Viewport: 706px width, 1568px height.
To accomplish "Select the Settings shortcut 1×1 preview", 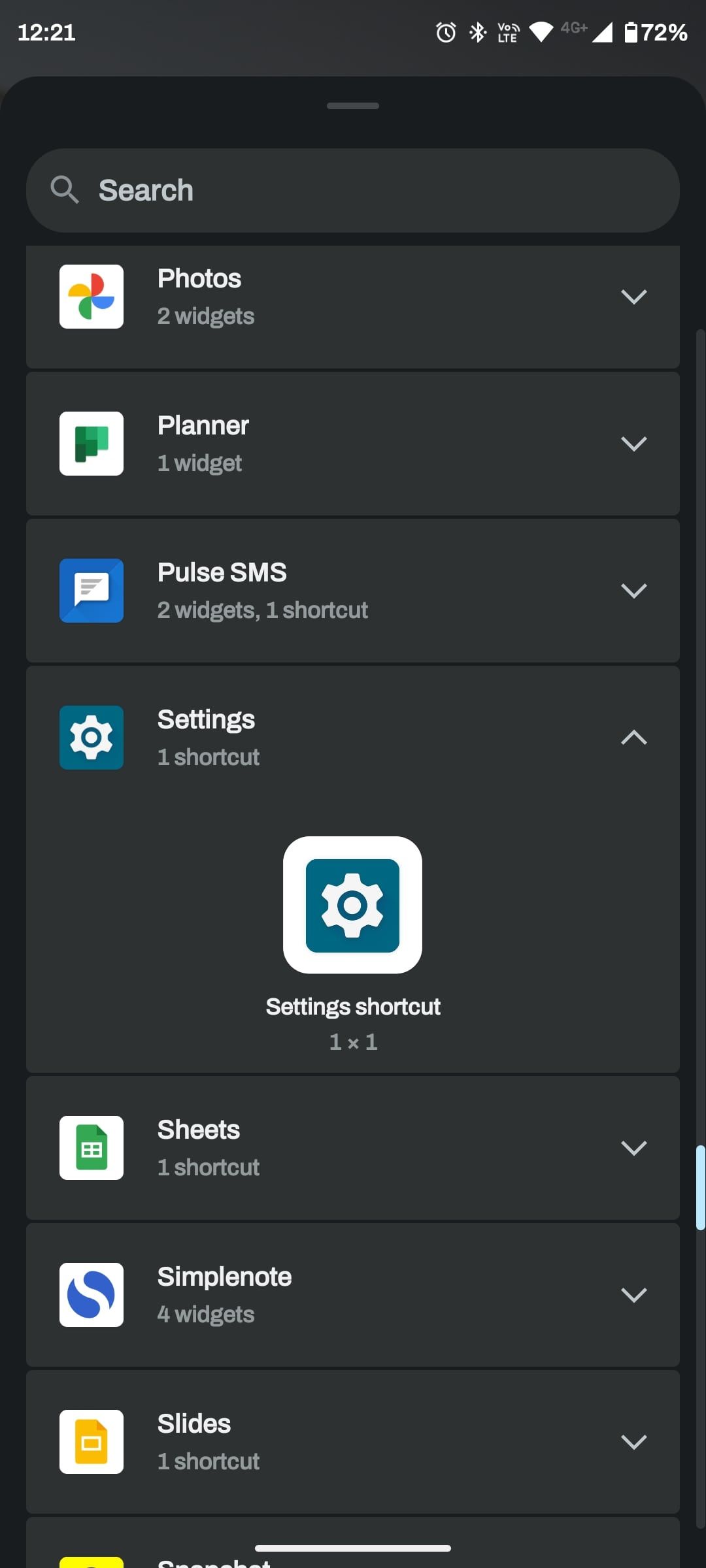I will point(352,905).
